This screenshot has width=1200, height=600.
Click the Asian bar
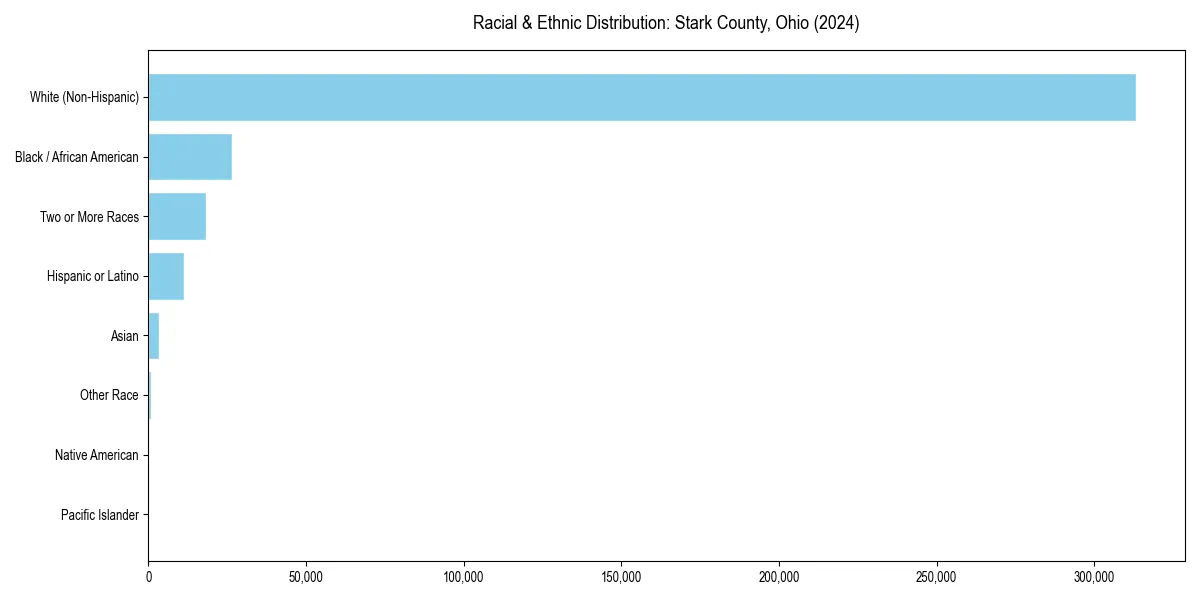point(153,336)
